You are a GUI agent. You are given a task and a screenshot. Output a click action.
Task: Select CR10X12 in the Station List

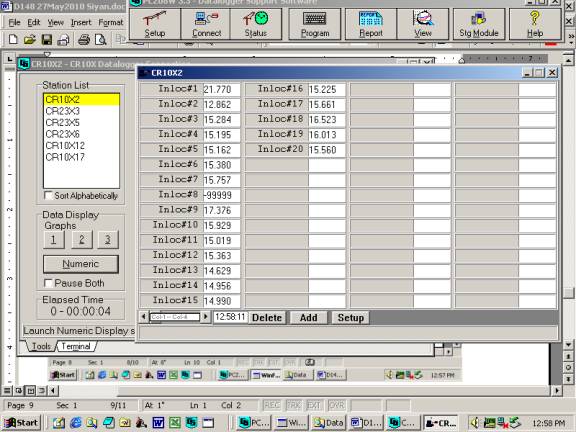click(82, 145)
